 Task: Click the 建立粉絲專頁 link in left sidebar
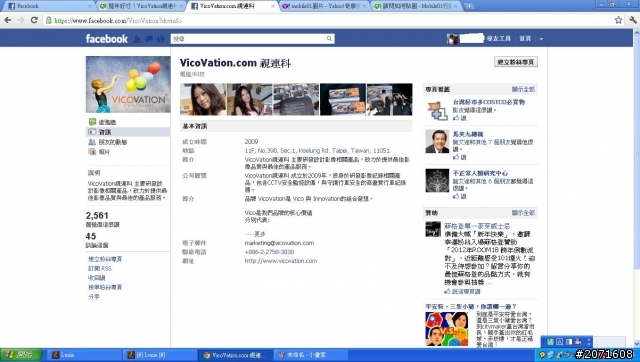[x=105, y=259]
